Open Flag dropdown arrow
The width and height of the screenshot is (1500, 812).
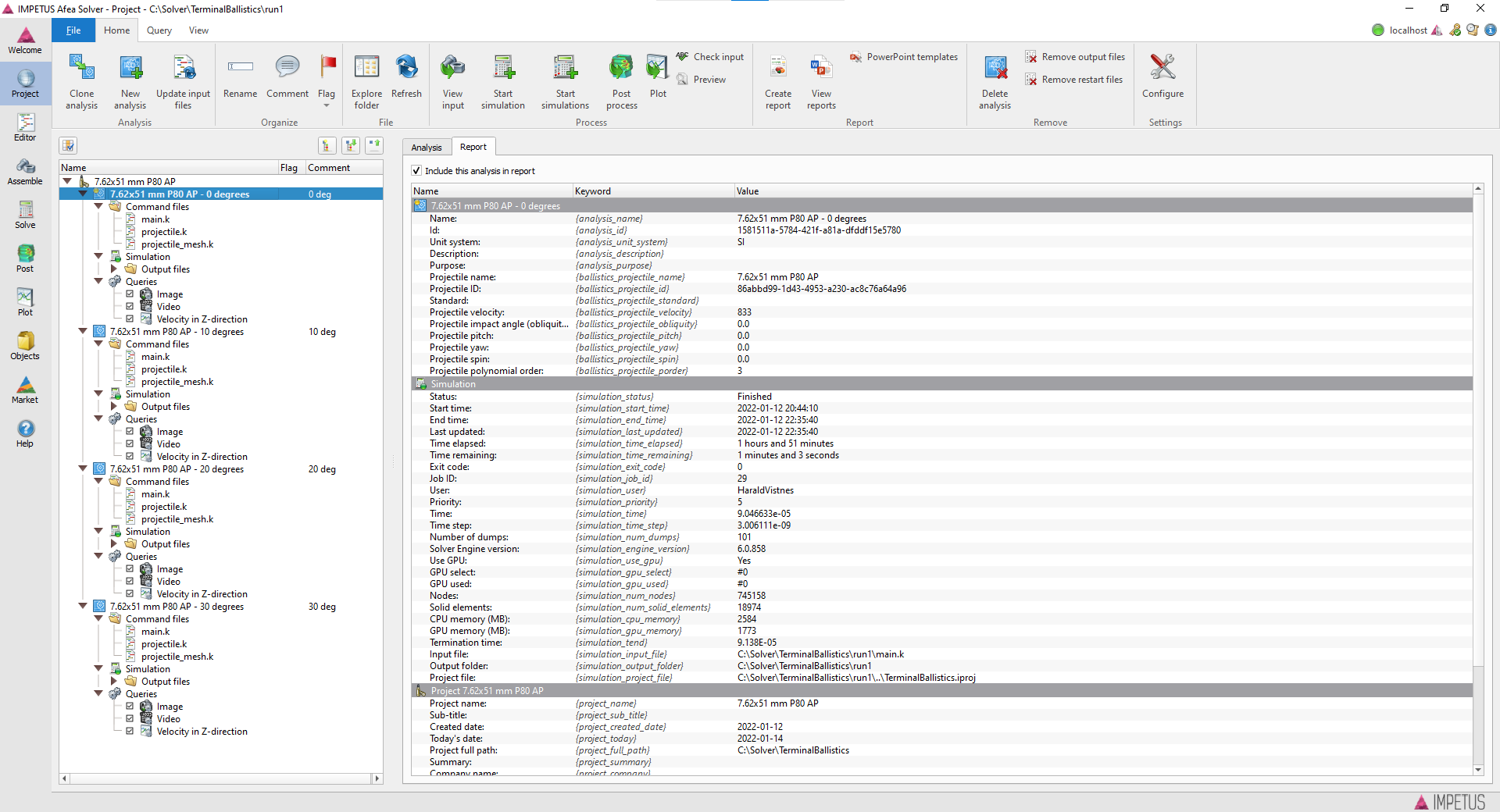point(327,105)
